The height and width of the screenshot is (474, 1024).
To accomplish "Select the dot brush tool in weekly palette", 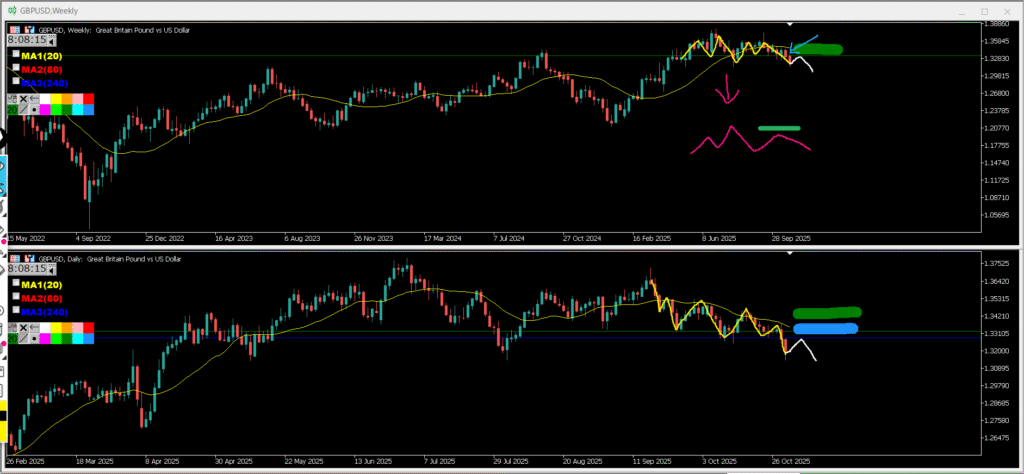I will (35, 109).
